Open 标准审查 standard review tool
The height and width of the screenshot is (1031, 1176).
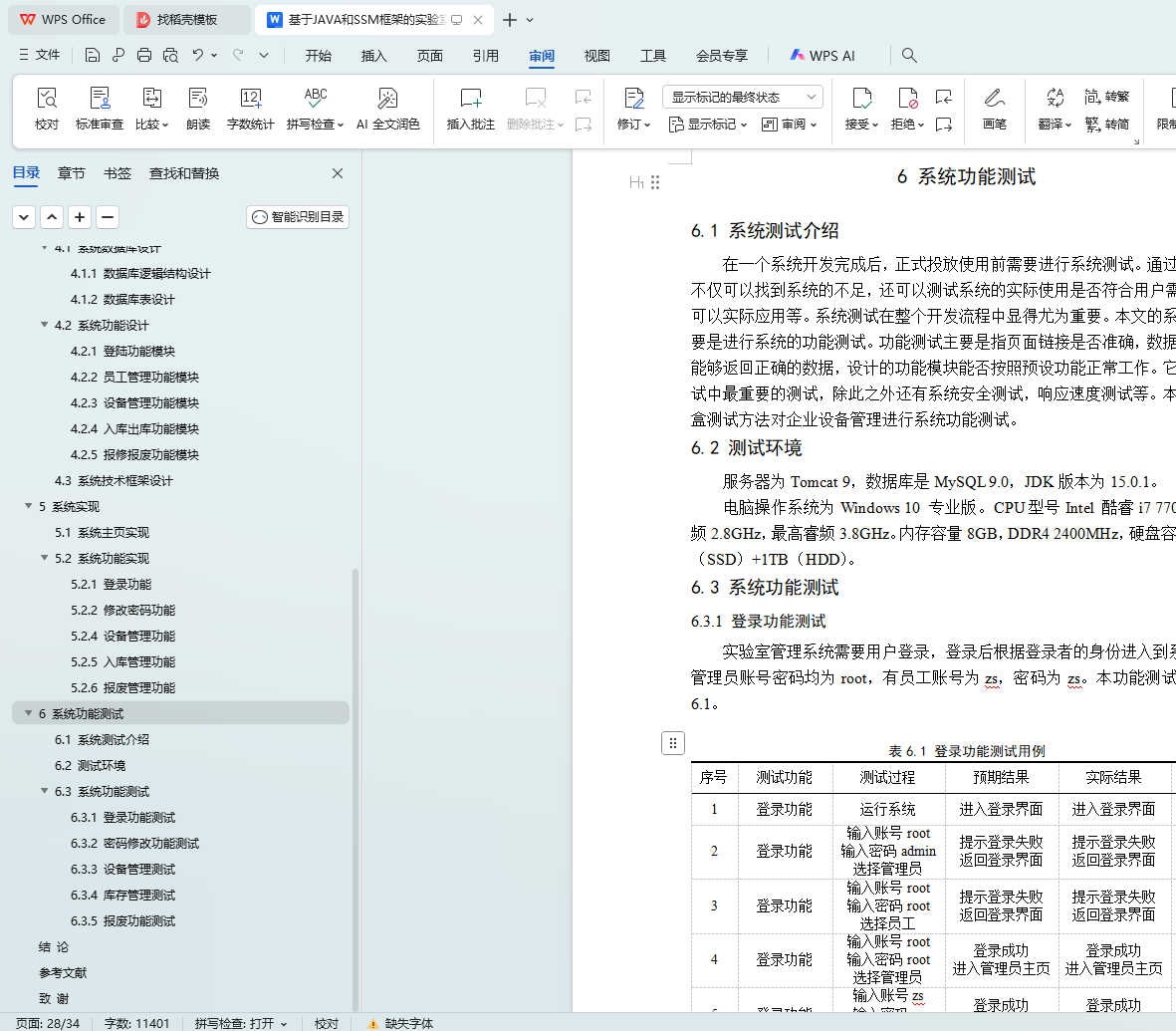click(x=99, y=109)
